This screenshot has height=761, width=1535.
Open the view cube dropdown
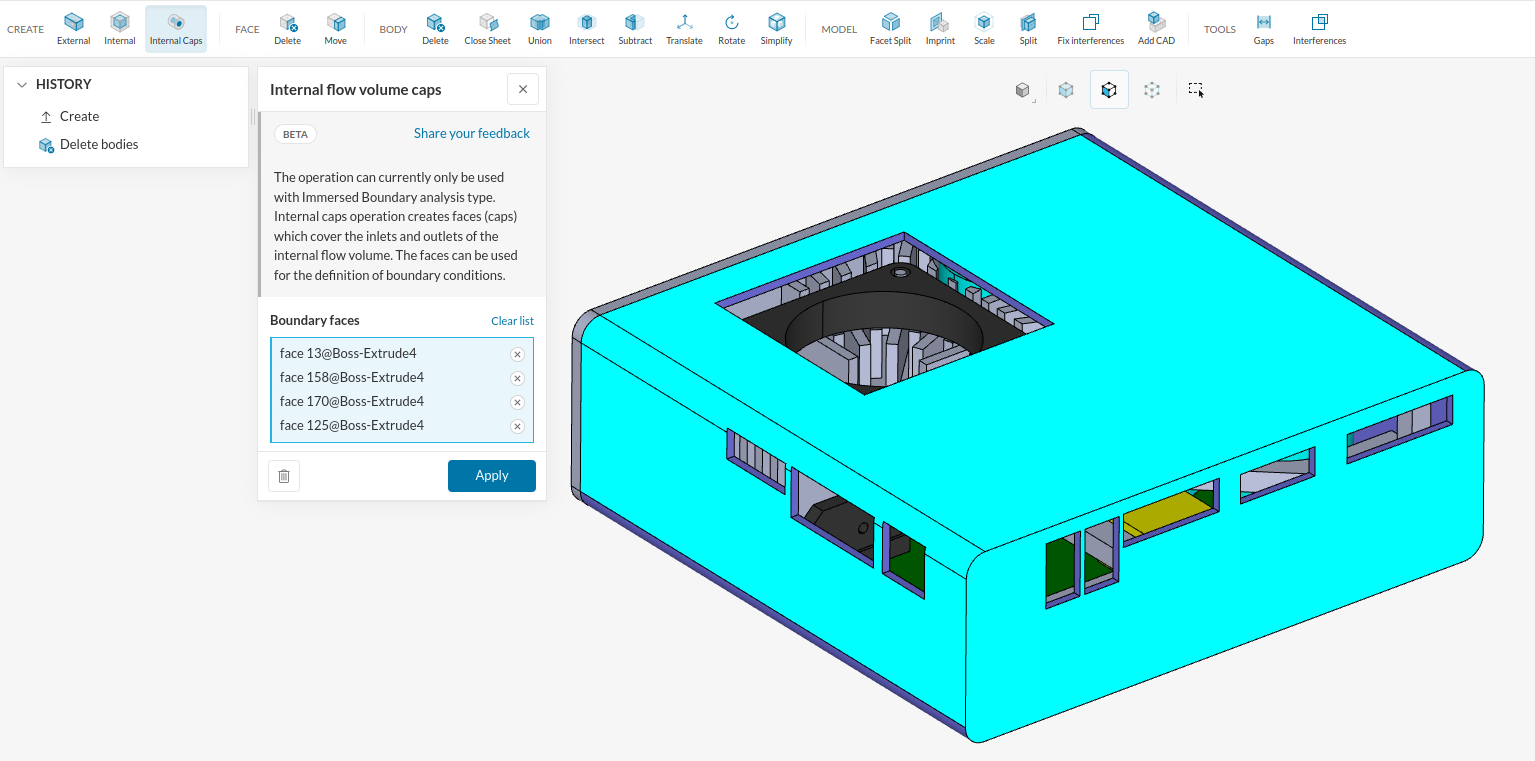pyautogui.click(x=1023, y=91)
